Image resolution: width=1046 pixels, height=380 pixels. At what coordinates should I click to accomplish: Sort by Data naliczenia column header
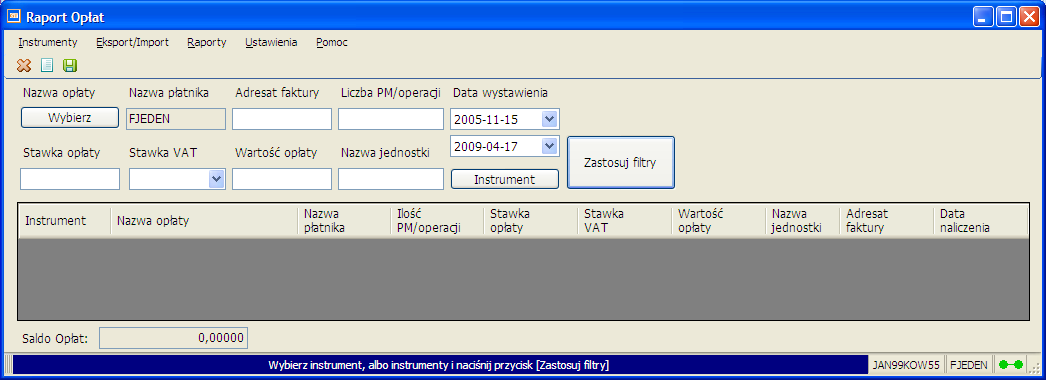click(x=980, y=221)
